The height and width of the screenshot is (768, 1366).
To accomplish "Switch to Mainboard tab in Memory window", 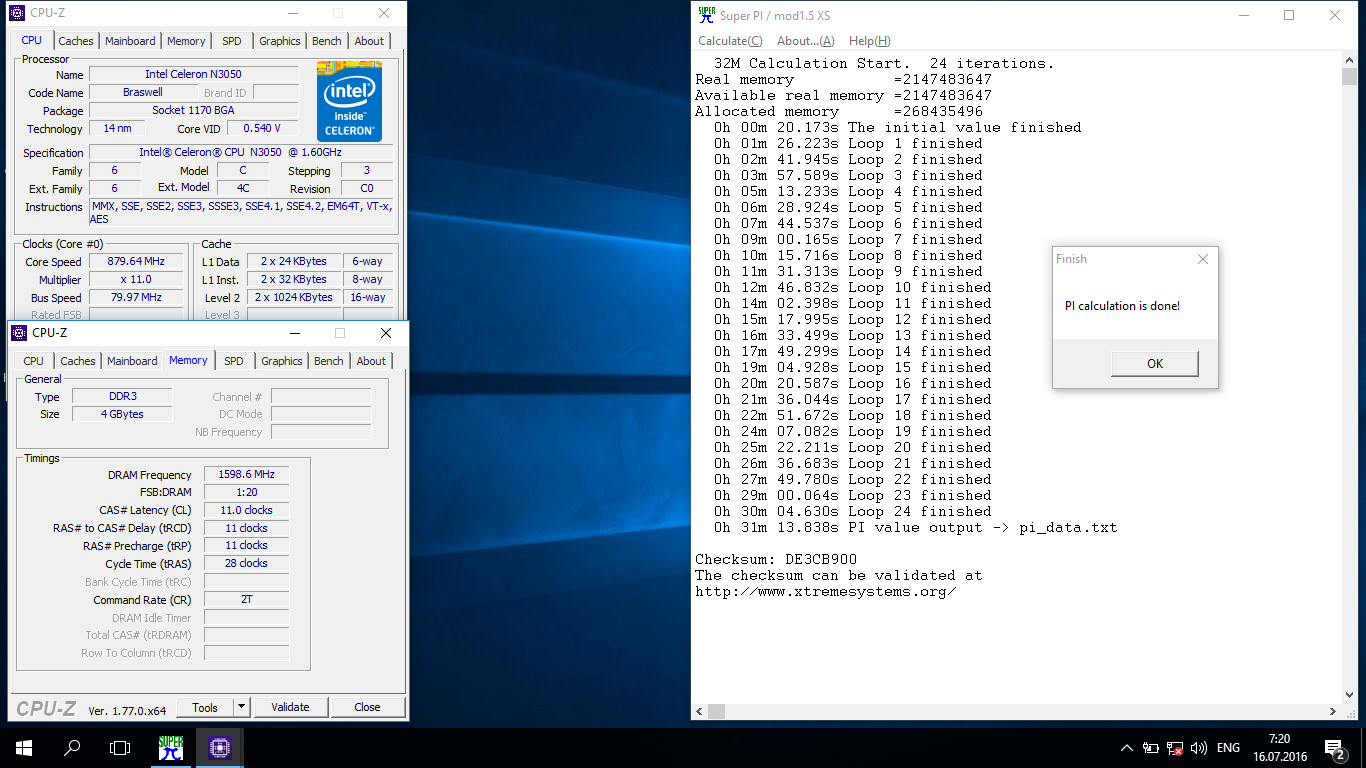I will (x=132, y=361).
